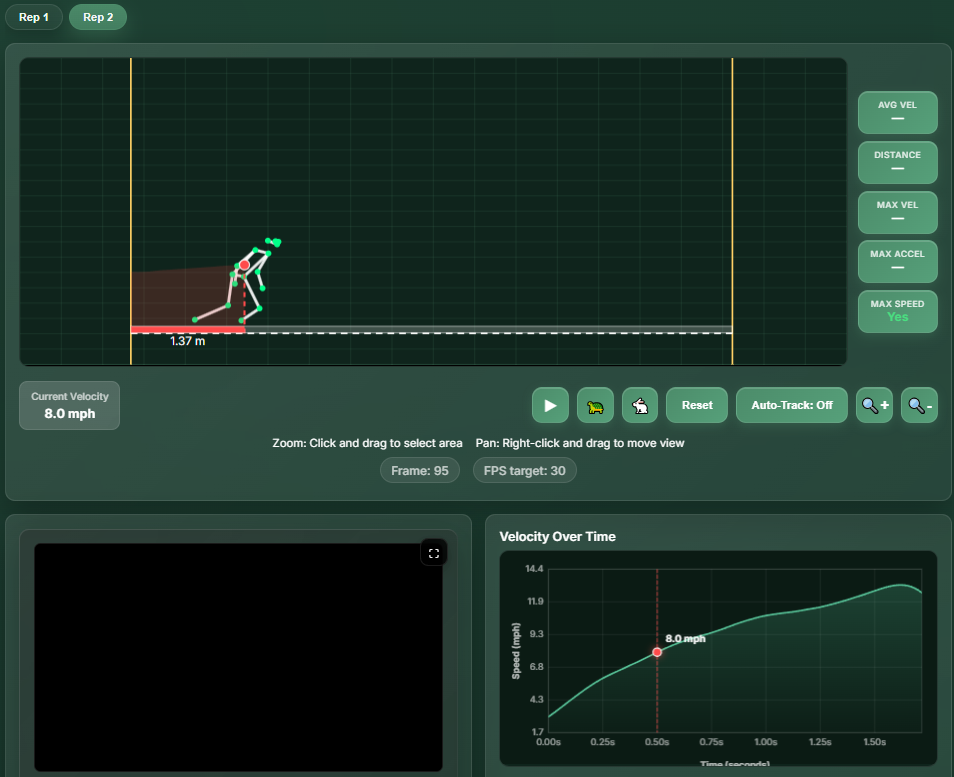This screenshot has height=777, width=954.
Task: Zoom out using the magnifier-minus icon
Action: point(919,405)
